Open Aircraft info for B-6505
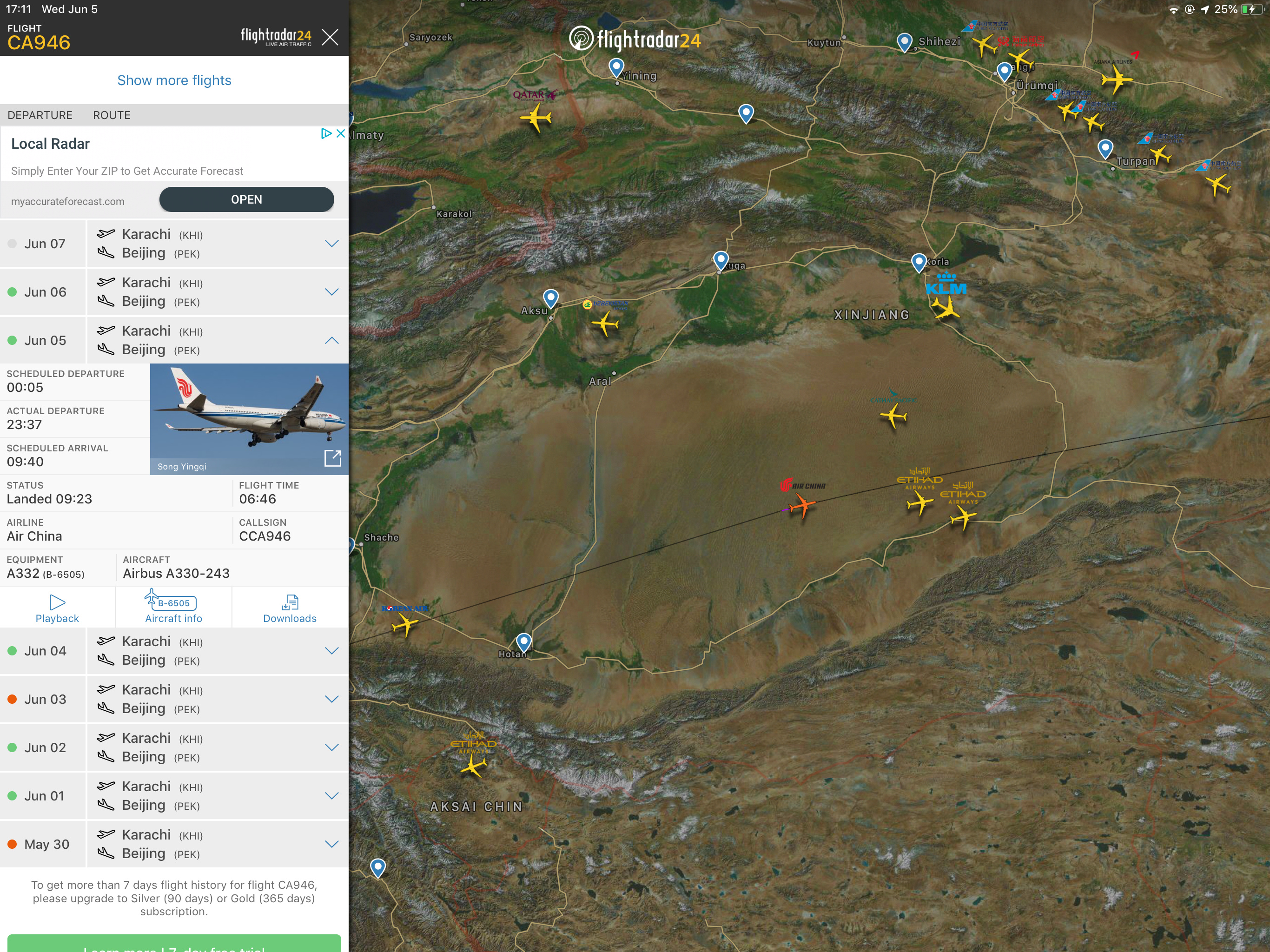 point(173,608)
